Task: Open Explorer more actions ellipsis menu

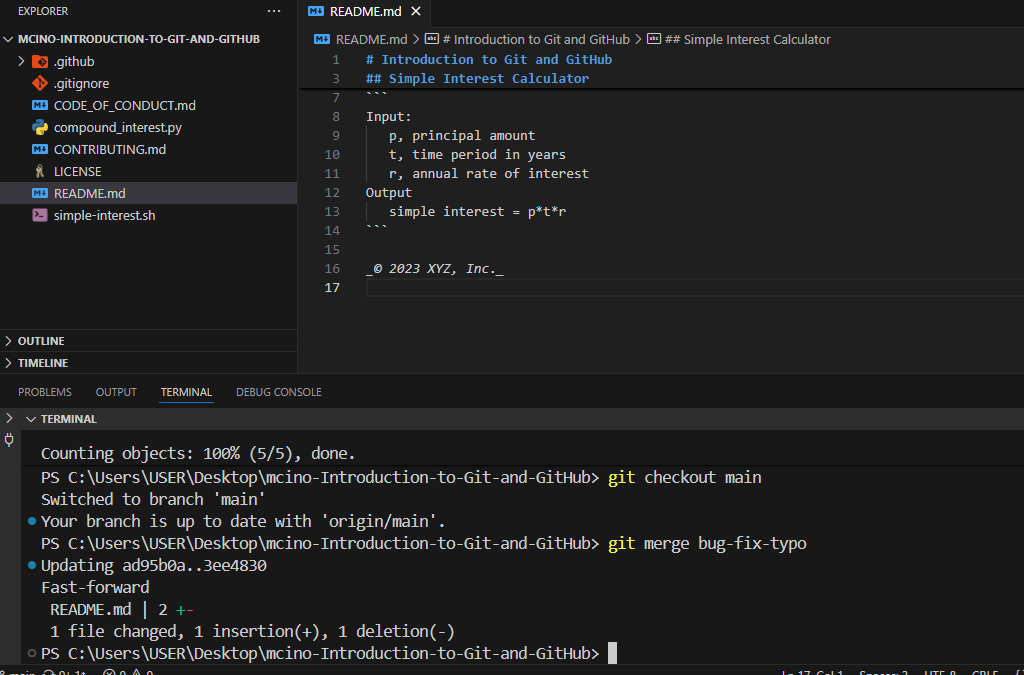Action: pyautogui.click(x=274, y=11)
